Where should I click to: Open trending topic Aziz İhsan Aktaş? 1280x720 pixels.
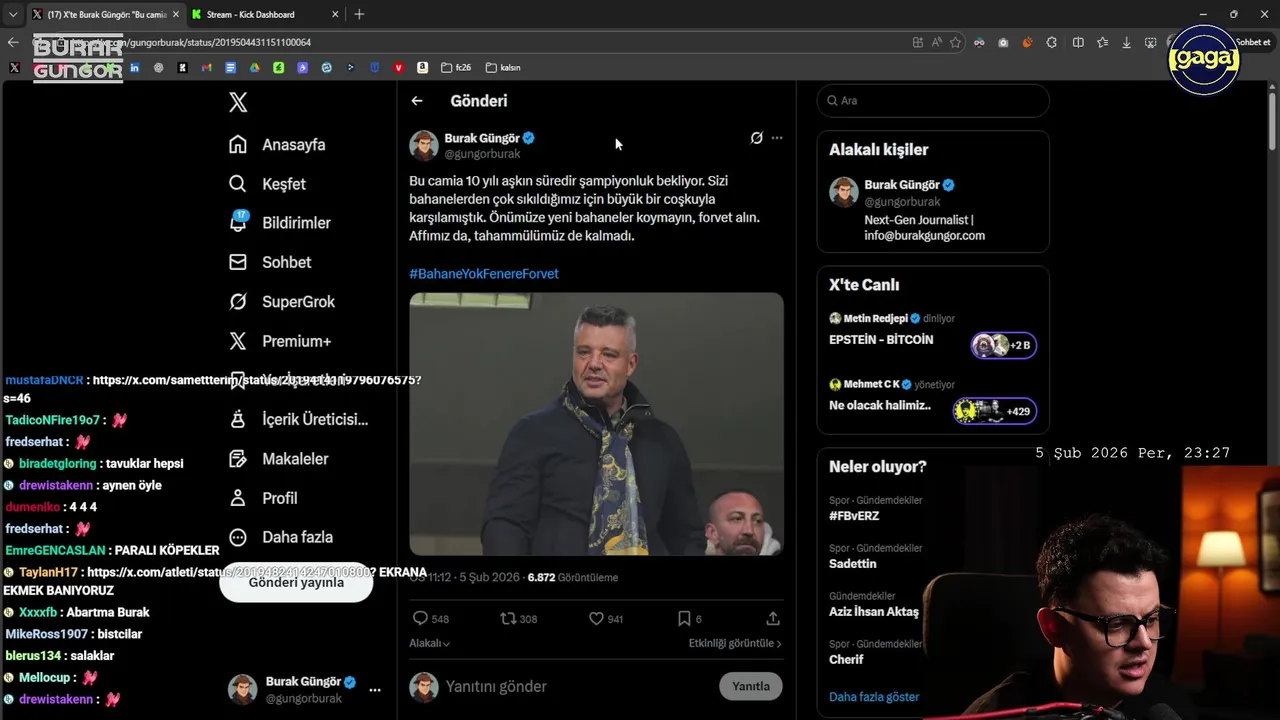coord(874,612)
